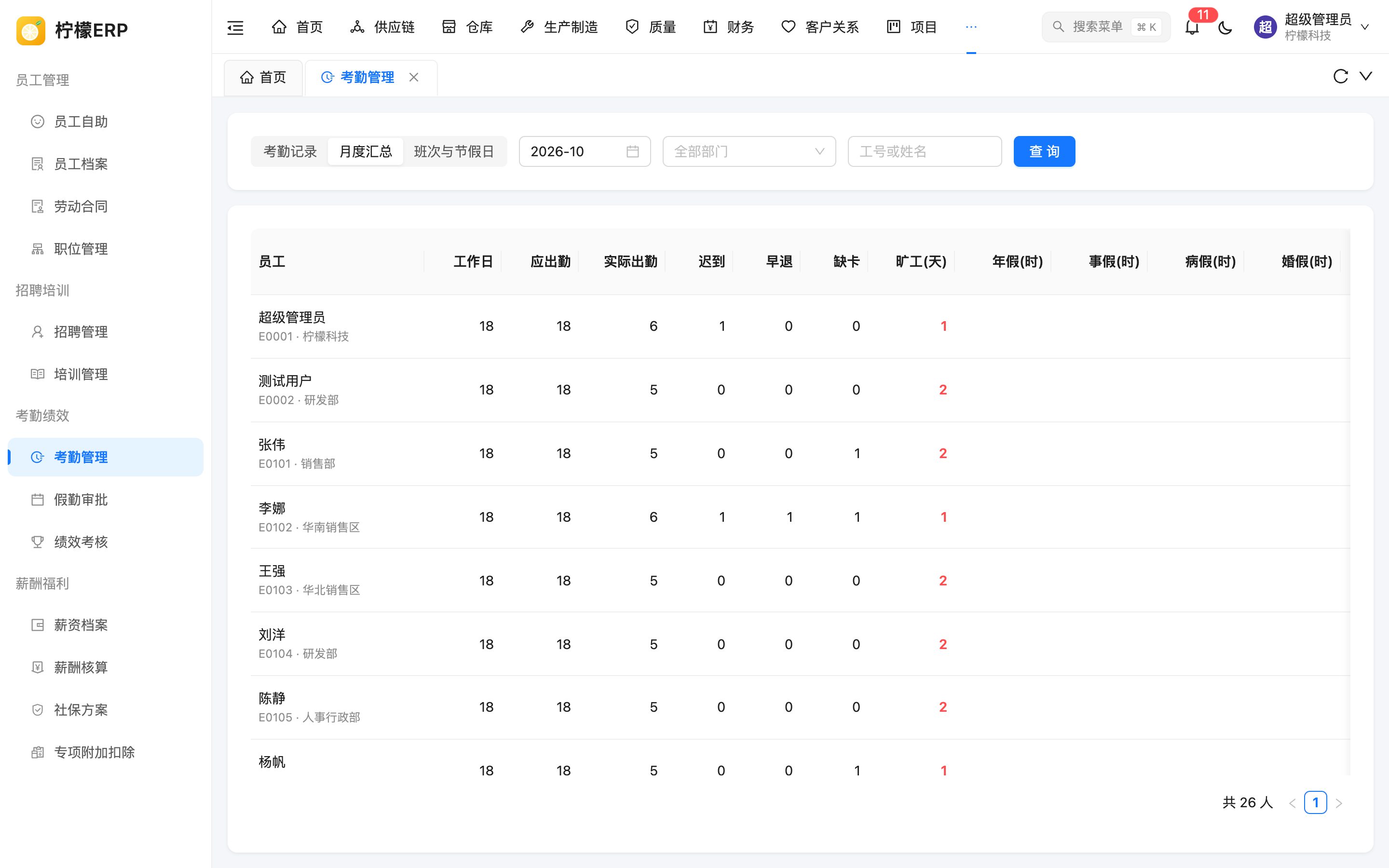This screenshot has height=868, width=1389.
Task: Switch to the 首页 page tab
Action: (263, 78)
